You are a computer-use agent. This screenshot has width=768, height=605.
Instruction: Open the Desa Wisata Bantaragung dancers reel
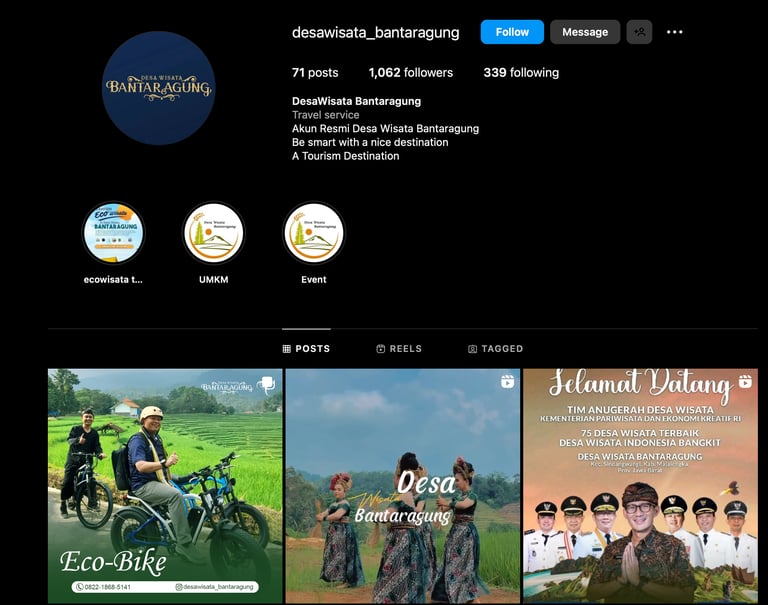click(x=403, y=486)
